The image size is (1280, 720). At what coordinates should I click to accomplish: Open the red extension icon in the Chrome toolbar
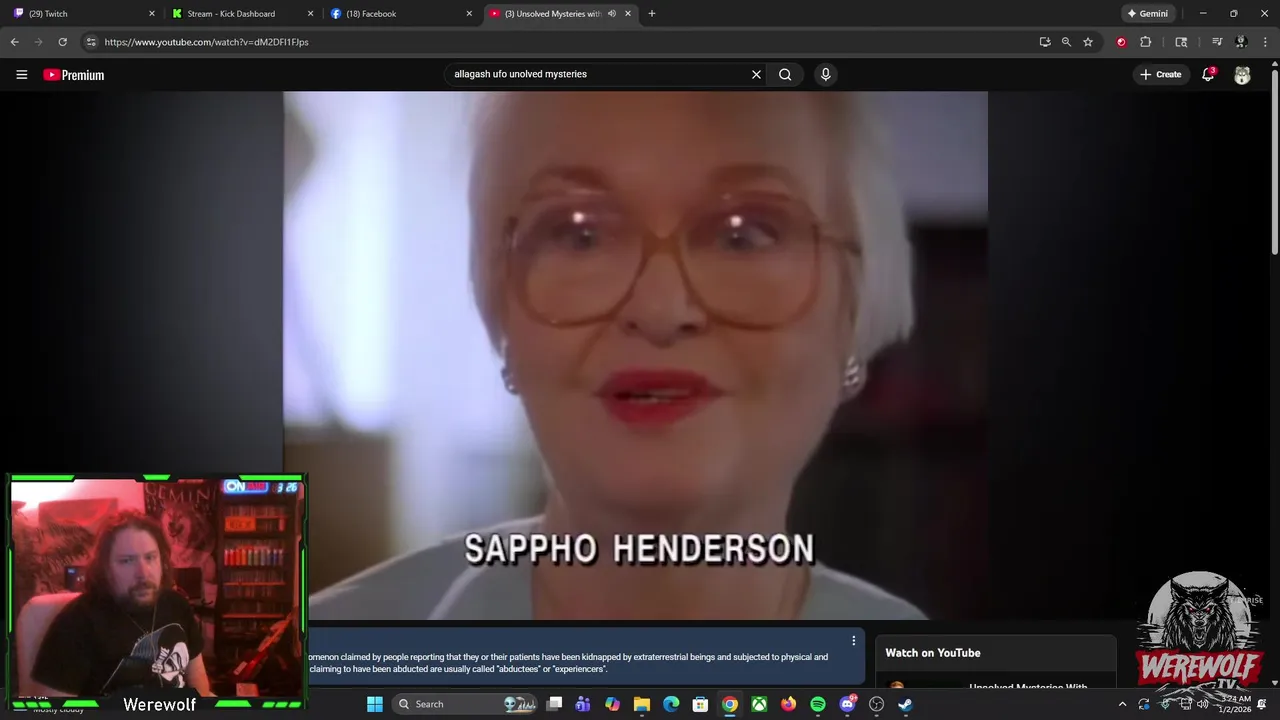(1121, 42)
